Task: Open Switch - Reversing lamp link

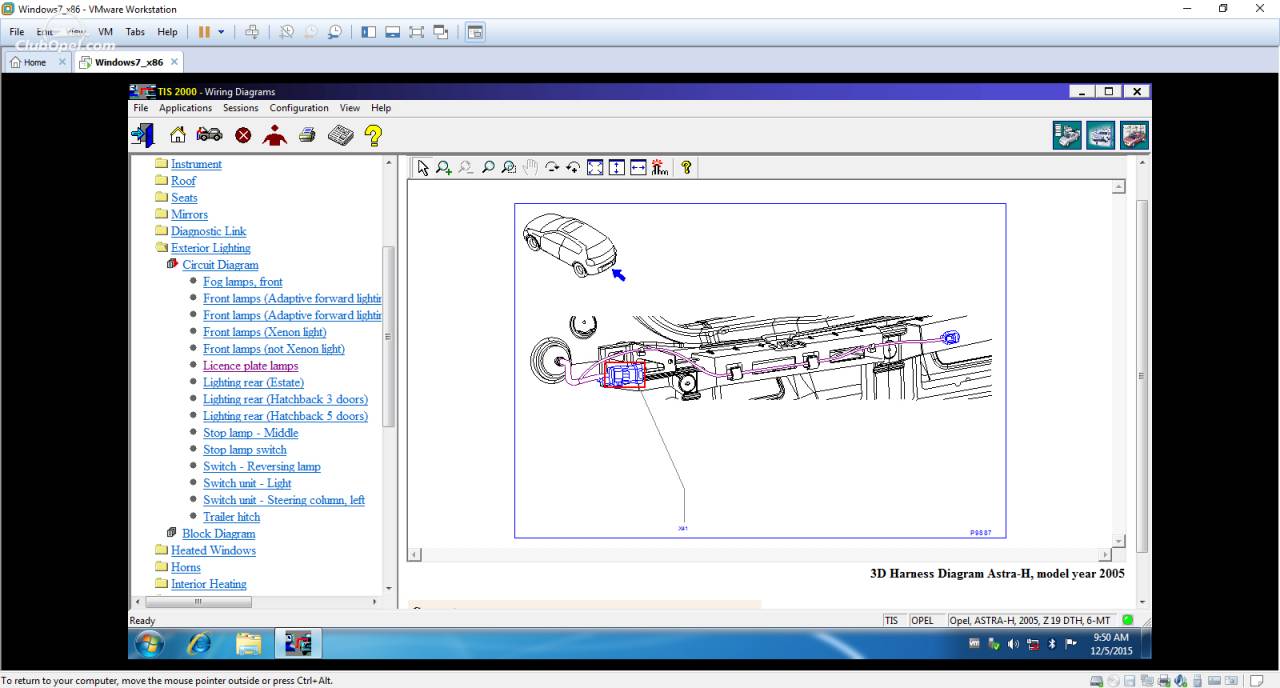Action: point(262,467)
